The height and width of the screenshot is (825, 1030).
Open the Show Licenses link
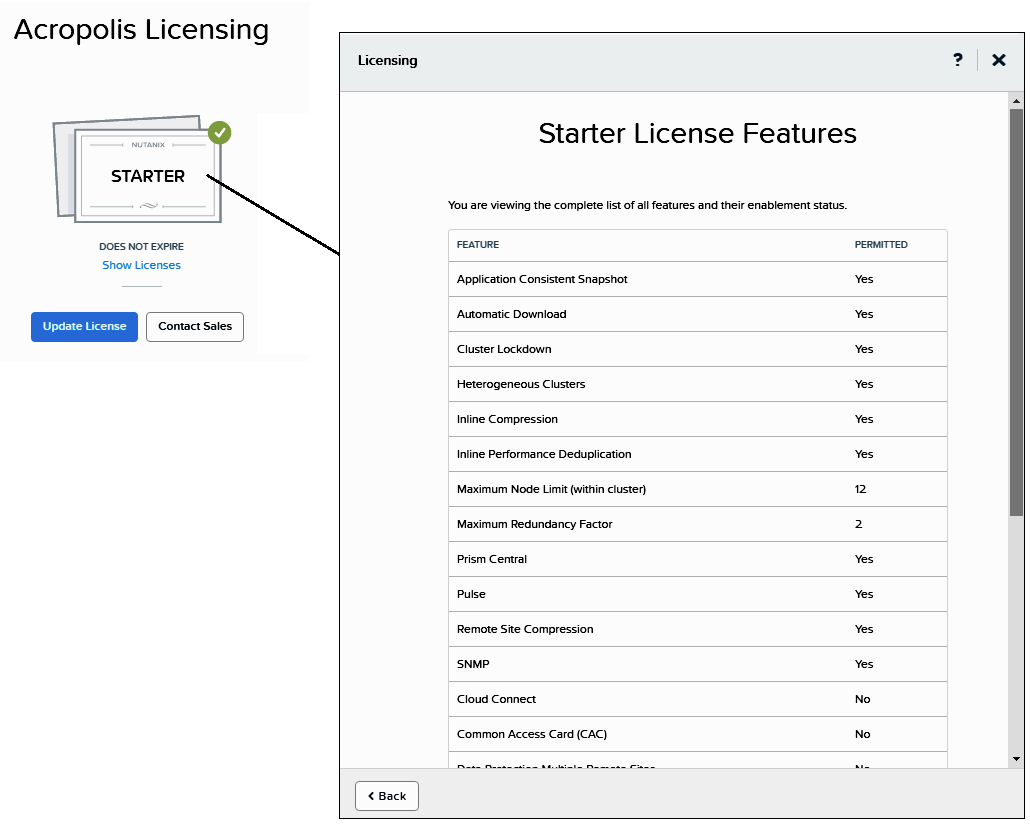tap(141, 265)
